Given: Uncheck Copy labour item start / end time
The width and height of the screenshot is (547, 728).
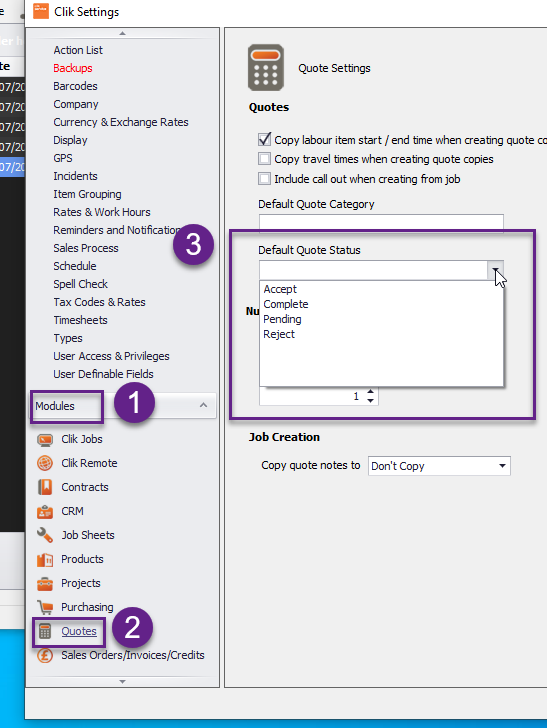Looking at the screenshot, I should click(x=265, y=139).
